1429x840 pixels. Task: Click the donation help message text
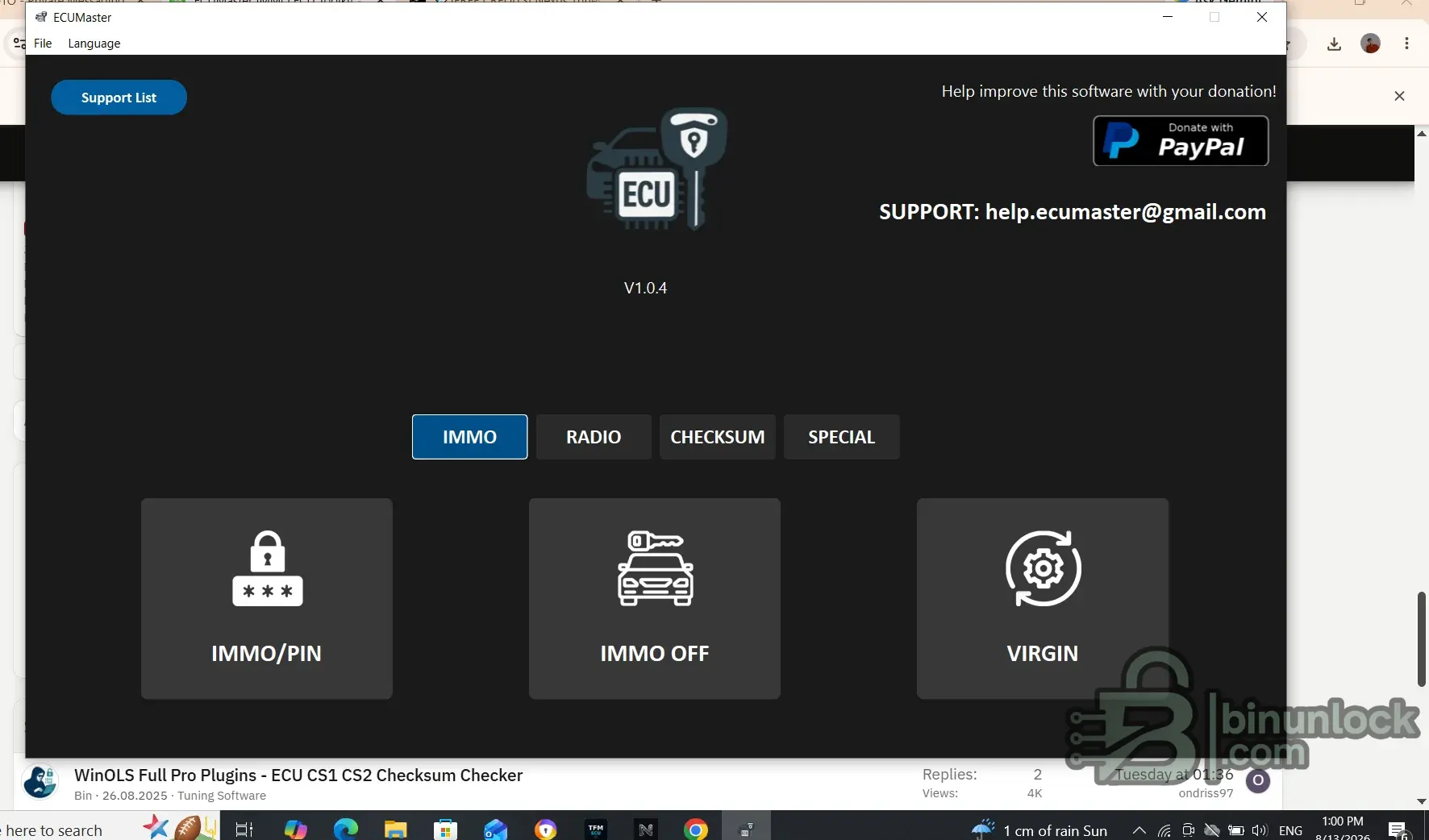coord(1109,91)
